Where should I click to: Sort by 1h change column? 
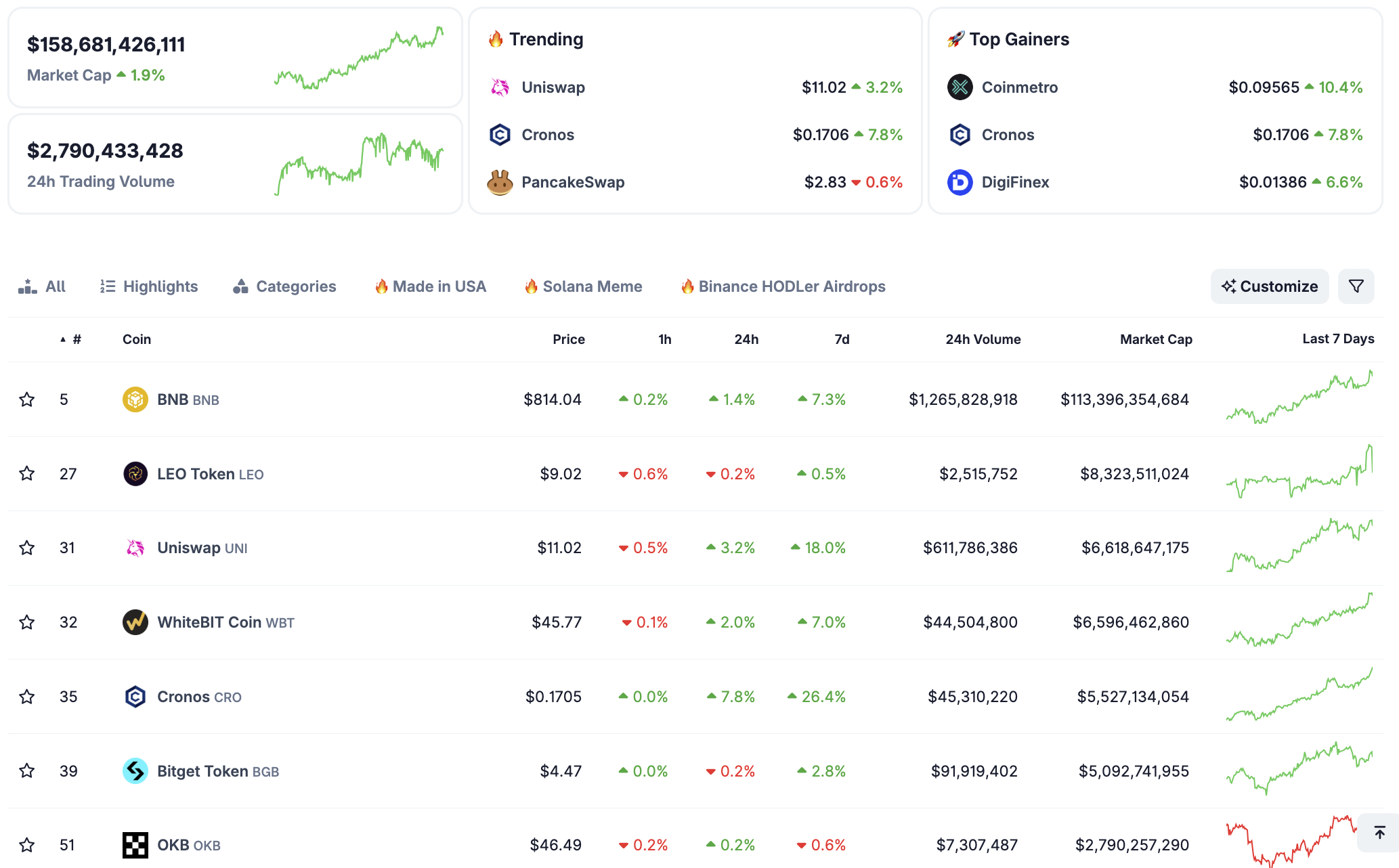[665, 339]
